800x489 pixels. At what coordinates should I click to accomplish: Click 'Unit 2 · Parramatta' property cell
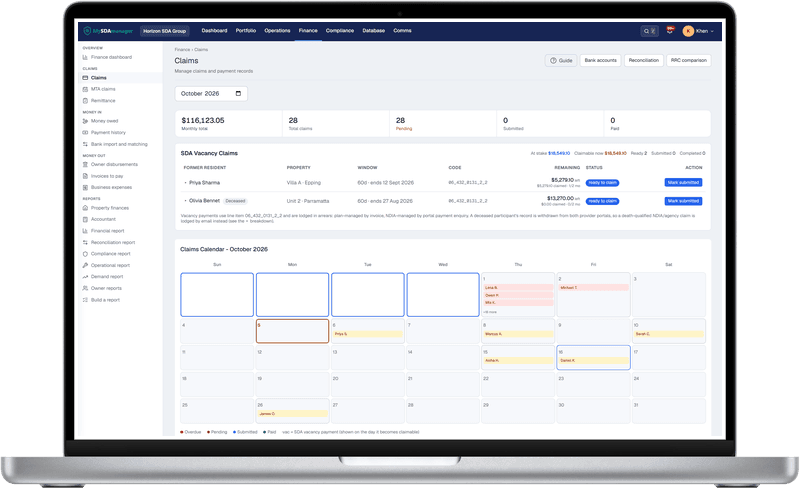pos(308,201)
